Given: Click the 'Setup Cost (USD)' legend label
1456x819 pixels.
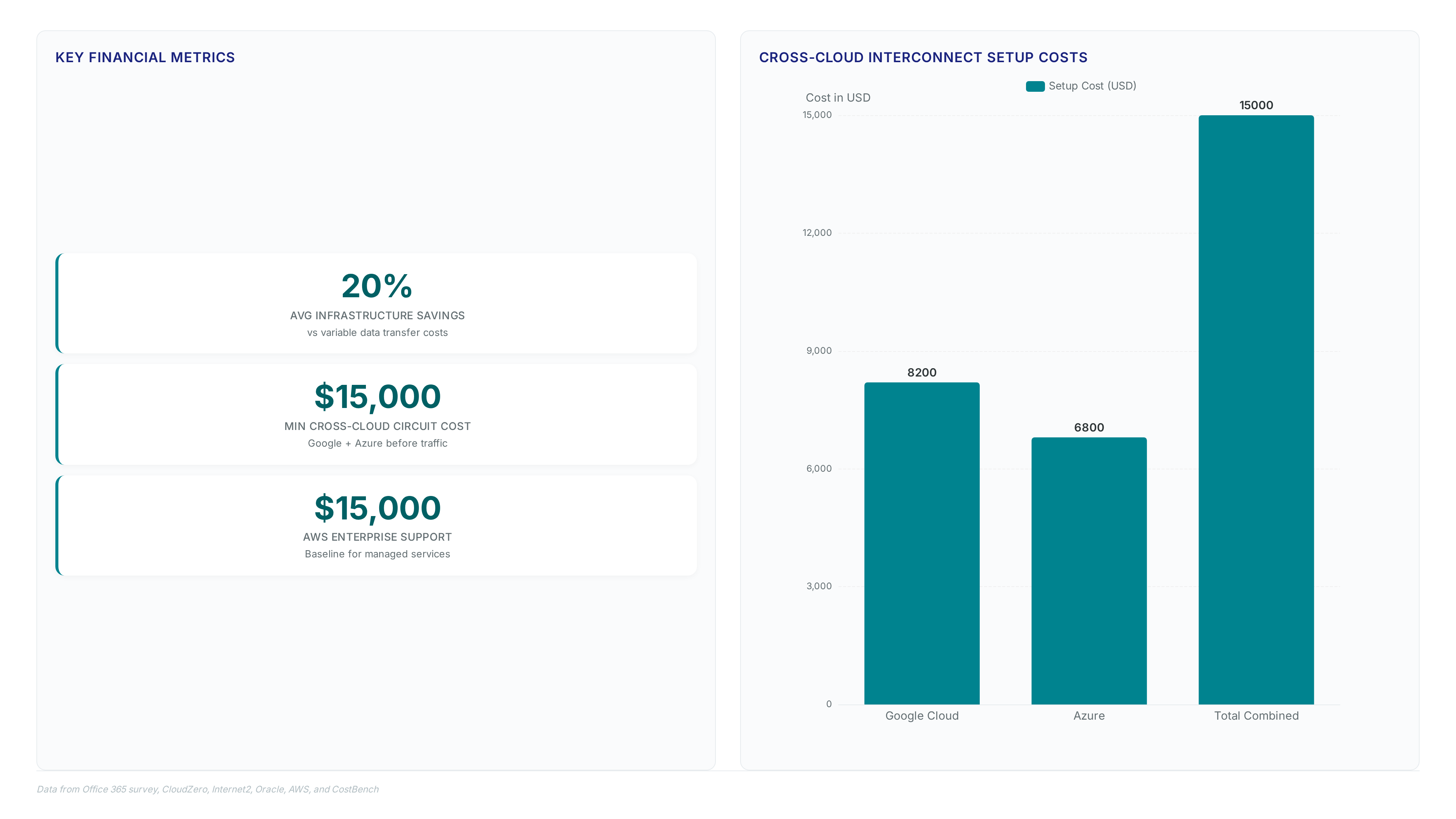Looking at the screenshot, I should click(1092, 86).
